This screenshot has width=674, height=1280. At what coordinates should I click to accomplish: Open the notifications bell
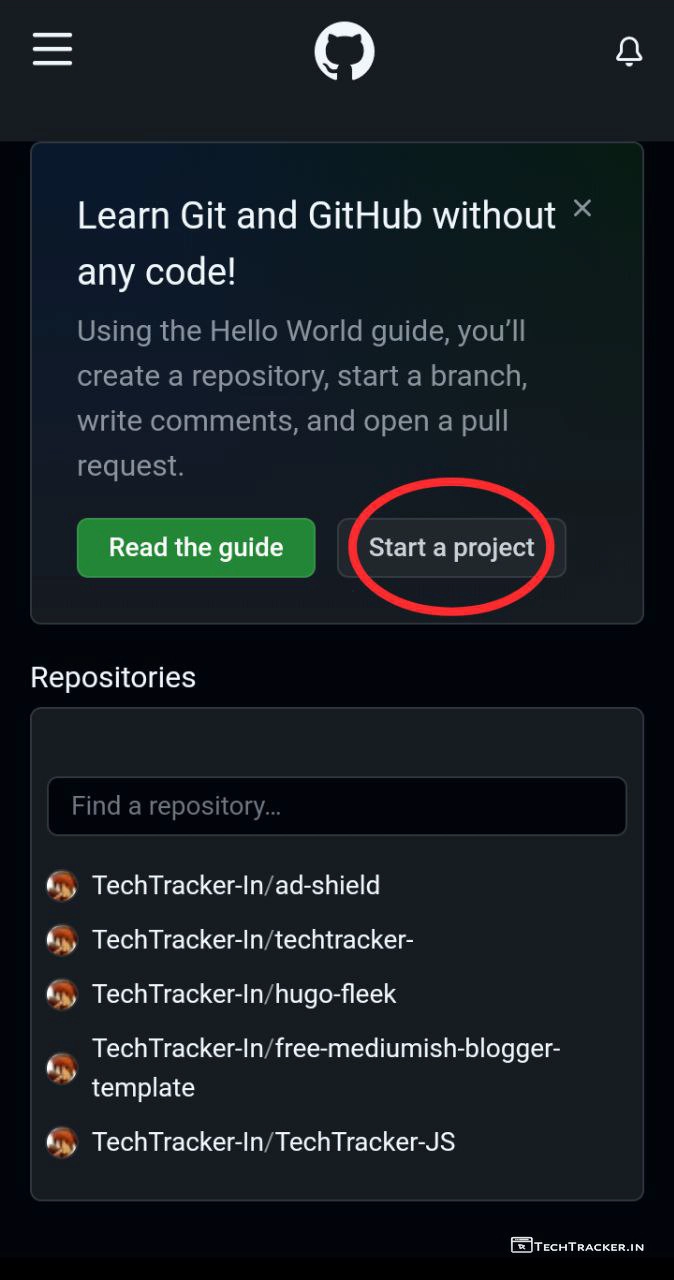click(628, 51)
